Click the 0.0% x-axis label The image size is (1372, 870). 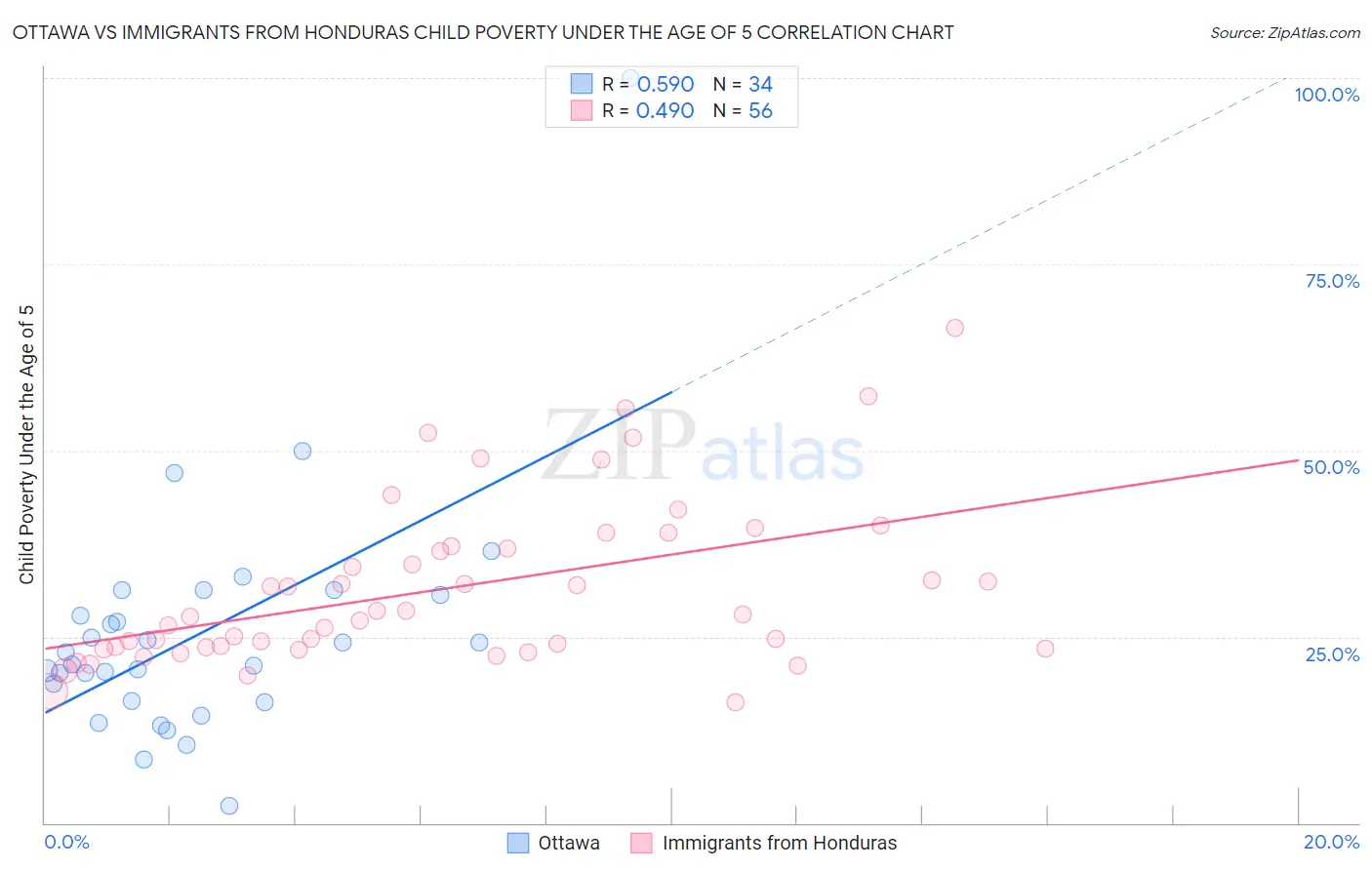66,842
